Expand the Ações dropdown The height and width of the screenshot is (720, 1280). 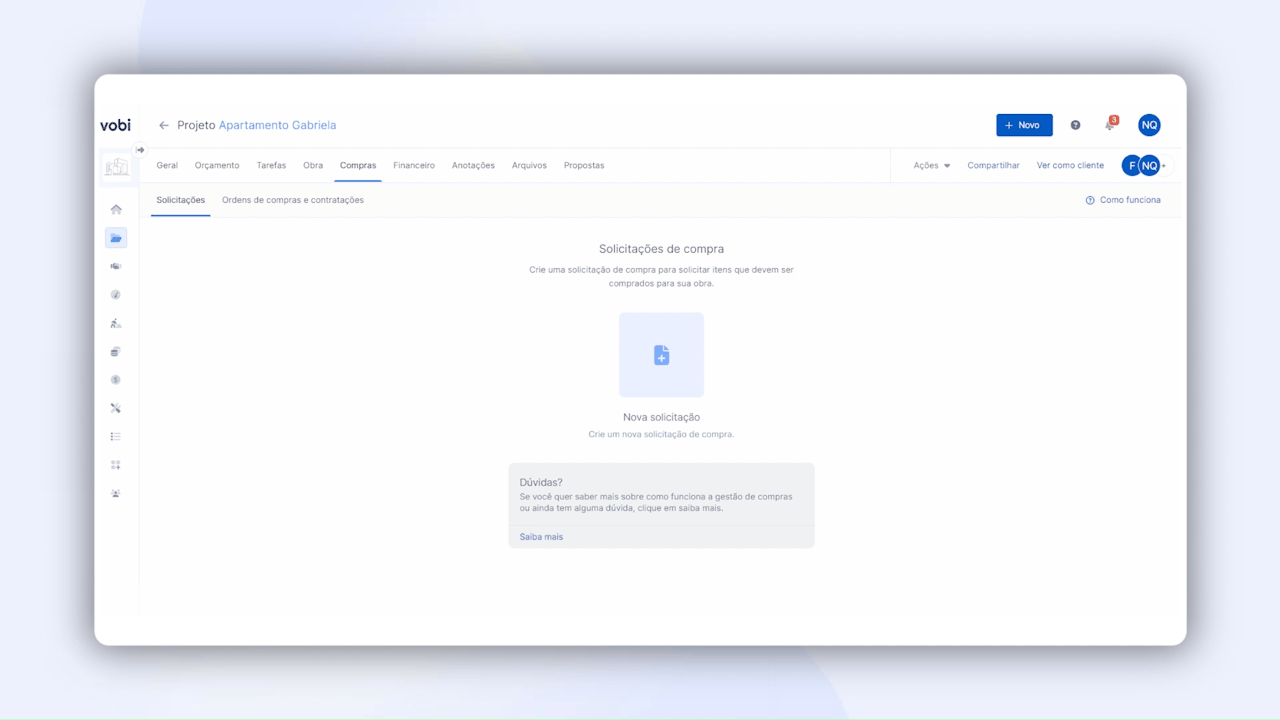(932, 165)
